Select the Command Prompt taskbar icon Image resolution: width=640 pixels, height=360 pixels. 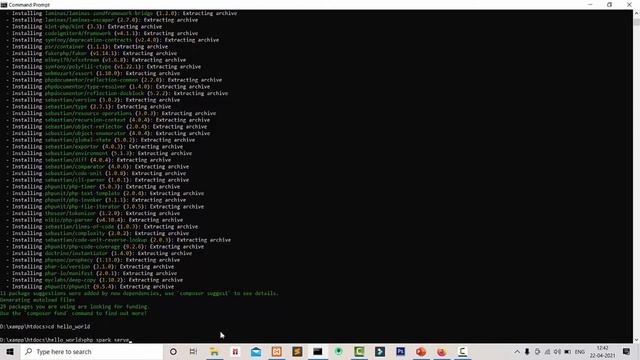point(318,351)
